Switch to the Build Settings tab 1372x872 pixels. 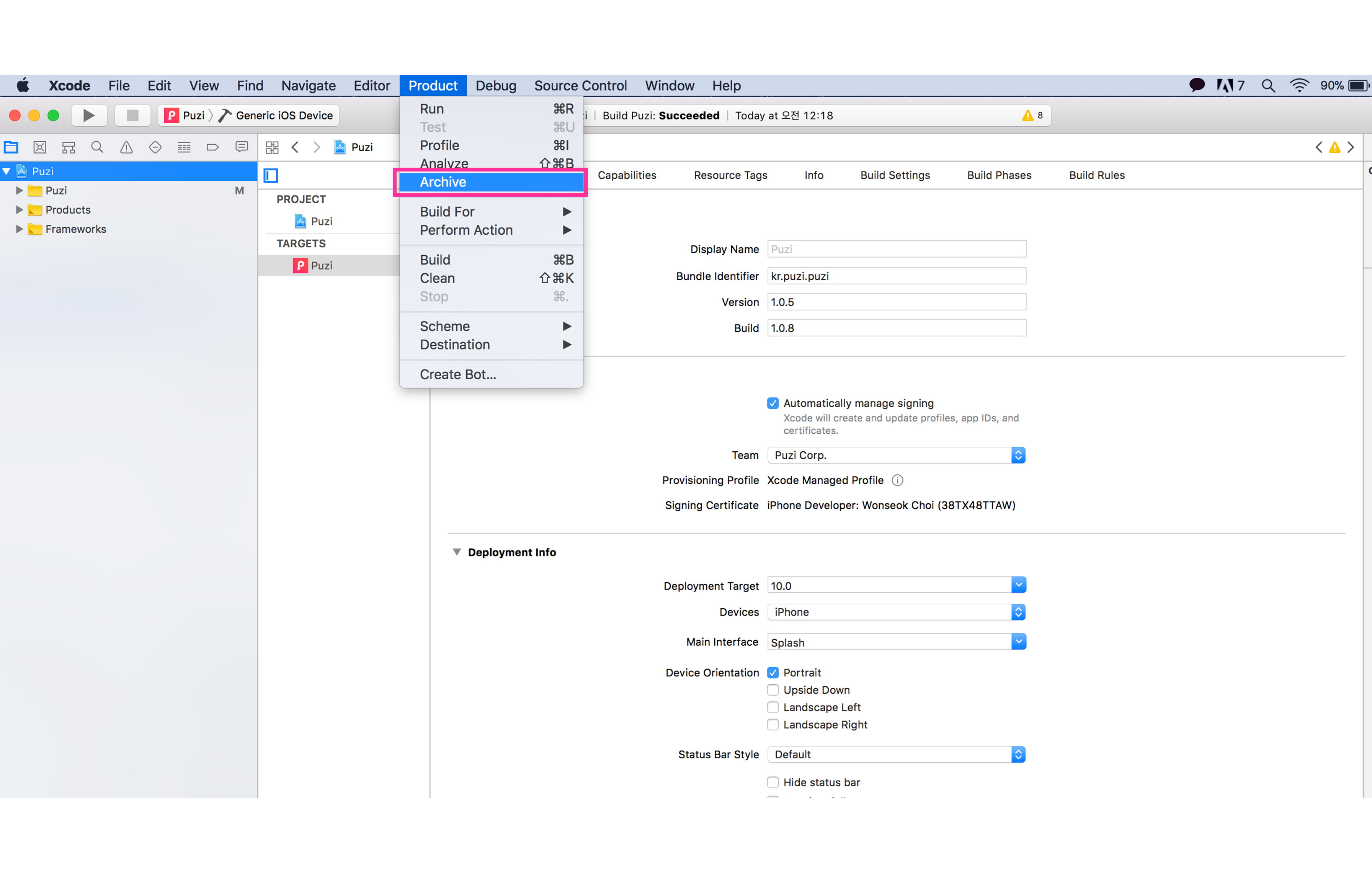[x=895, y=175]
